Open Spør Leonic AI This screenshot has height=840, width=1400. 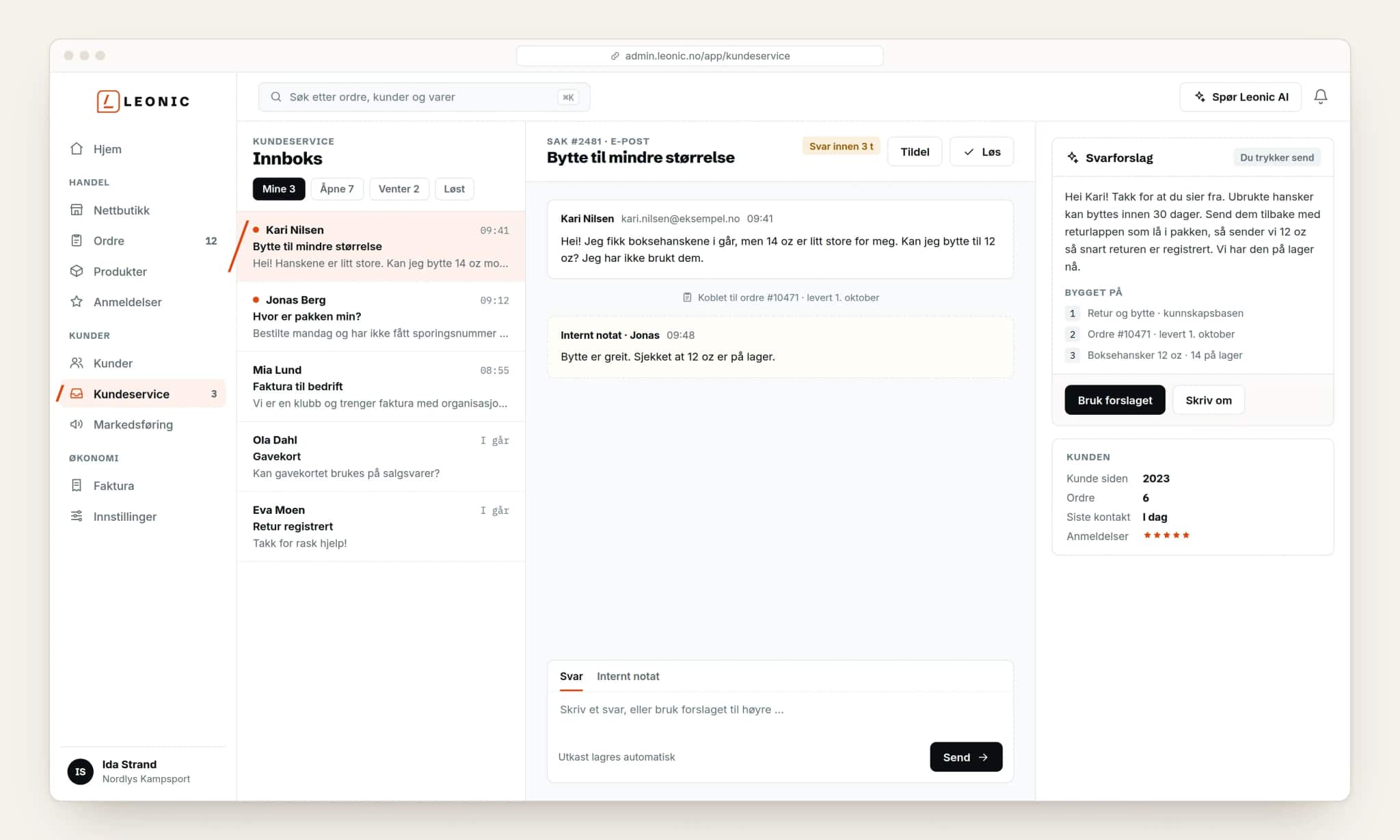(x=1241, y=97)
